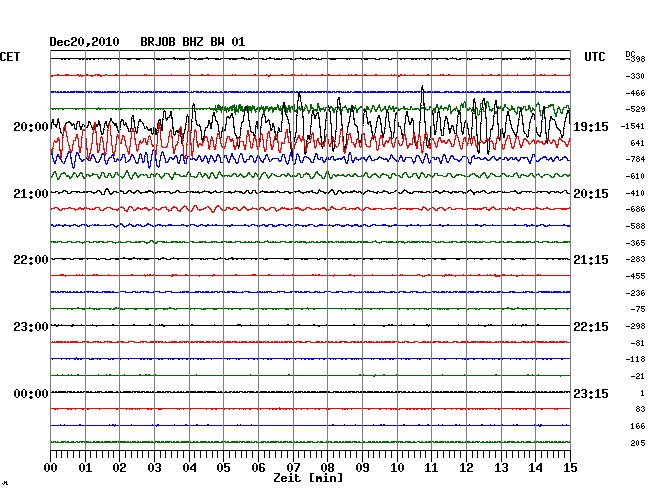Click minute axis tick label "04"

tap(189, 468)
